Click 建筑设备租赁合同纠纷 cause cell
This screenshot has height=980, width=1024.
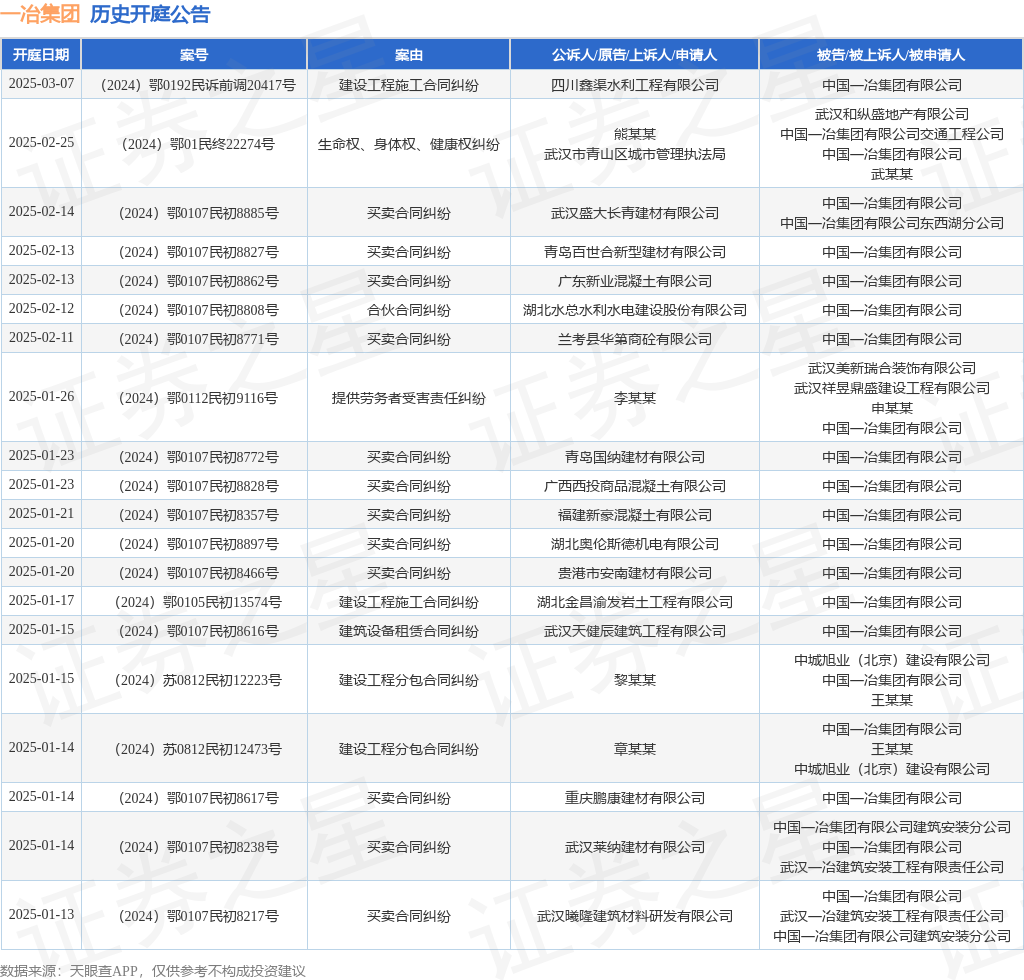pos(409,631)
